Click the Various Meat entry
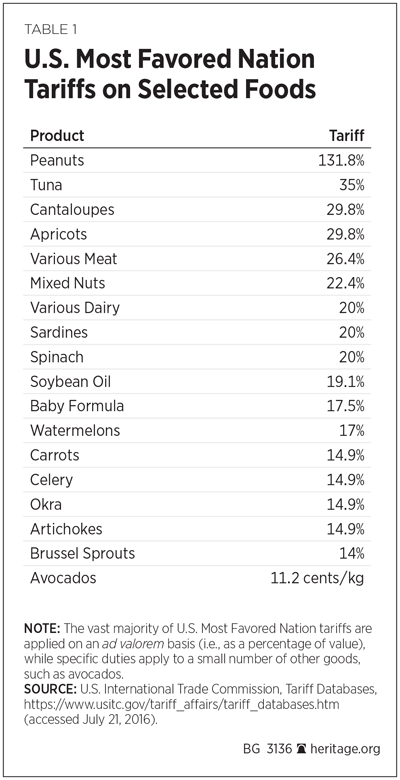 pos(74,259)
